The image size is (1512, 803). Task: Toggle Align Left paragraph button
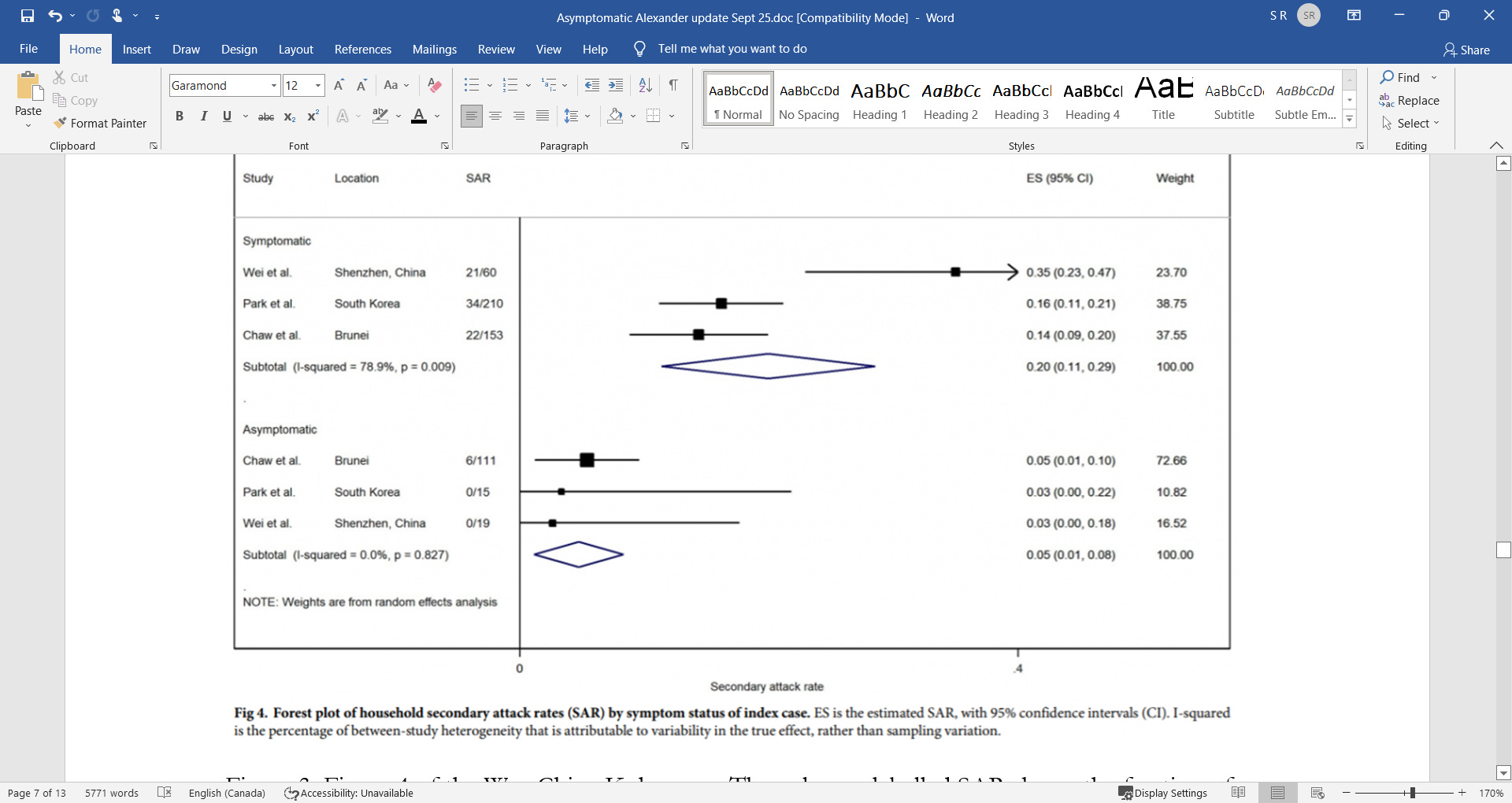click(472, 117)
